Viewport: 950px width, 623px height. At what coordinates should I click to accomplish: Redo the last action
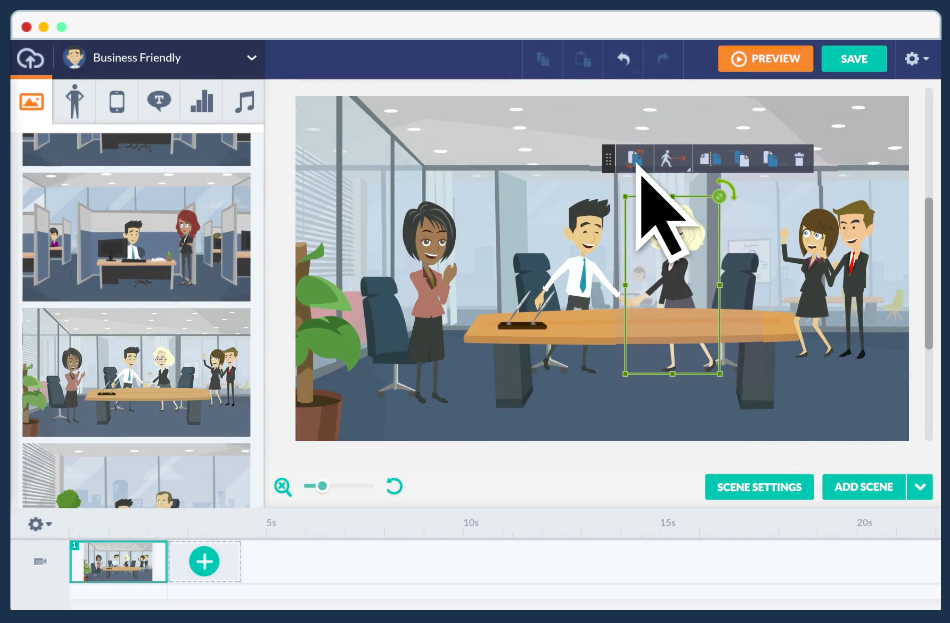pyautogui.click(x=663, y=59)
